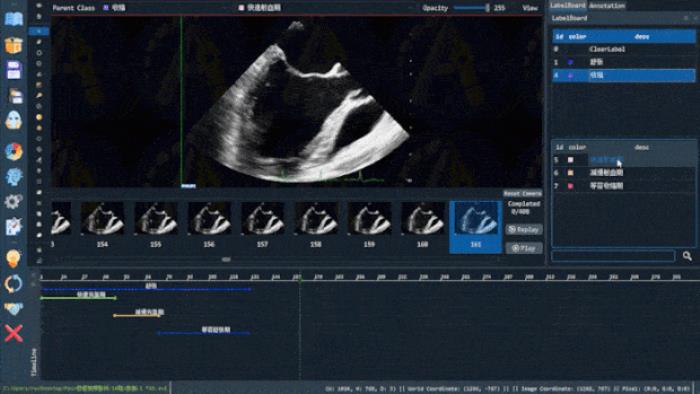The image size is (700, 394).
Task: Toggle the second checkbox in the top bar
Action: tap(241, 8)
